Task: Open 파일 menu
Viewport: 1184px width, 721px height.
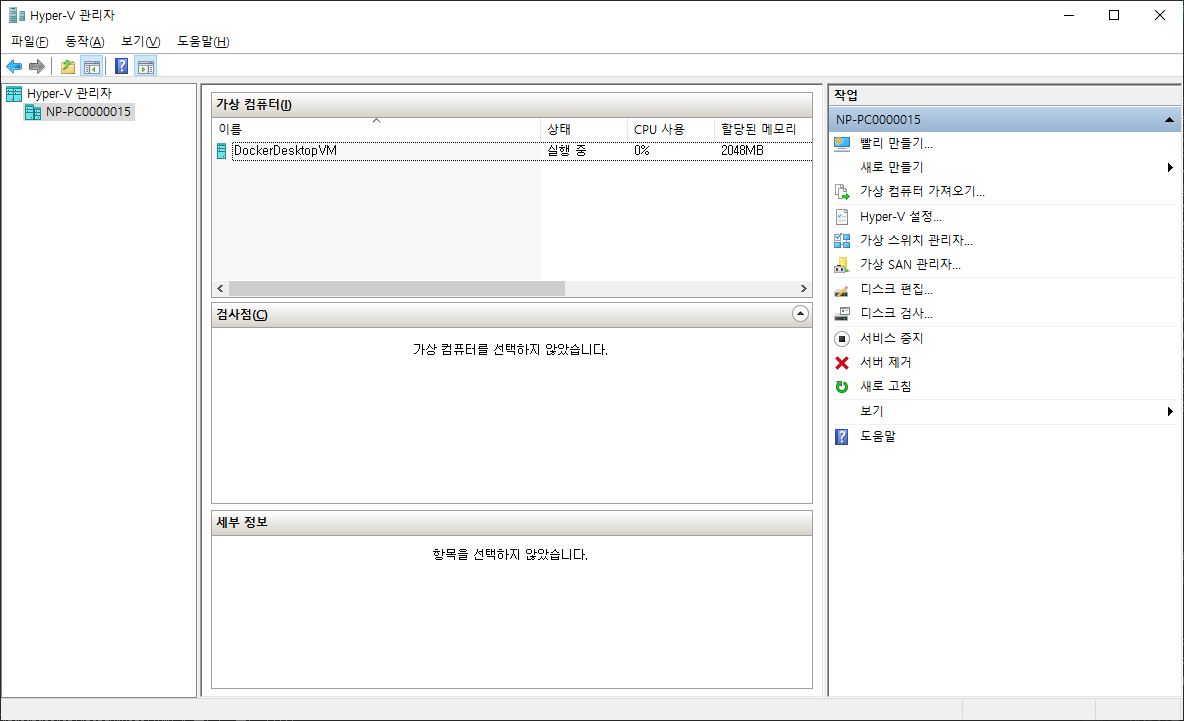Action: [x=29, y=42]
